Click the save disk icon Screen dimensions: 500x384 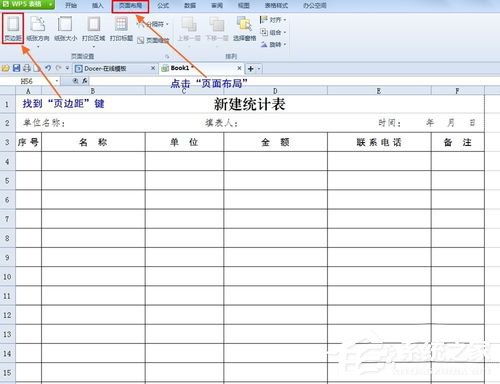pyautogui.click(x=16, y=69)
